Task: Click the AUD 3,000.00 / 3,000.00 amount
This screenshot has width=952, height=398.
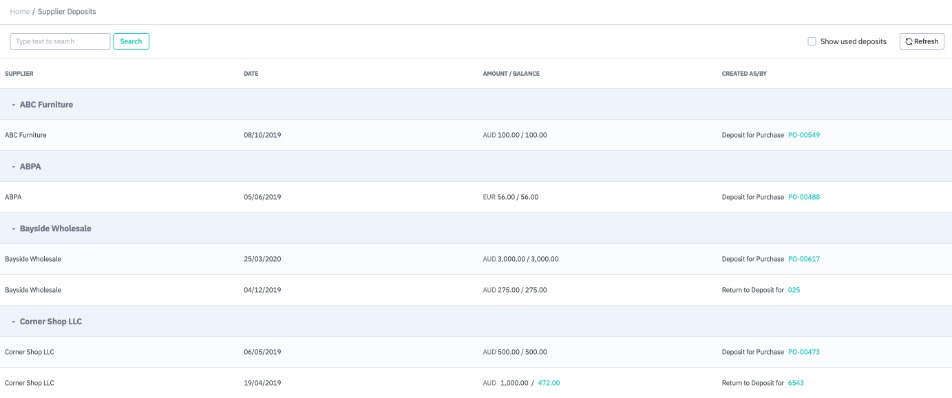Action: [521, 259]
